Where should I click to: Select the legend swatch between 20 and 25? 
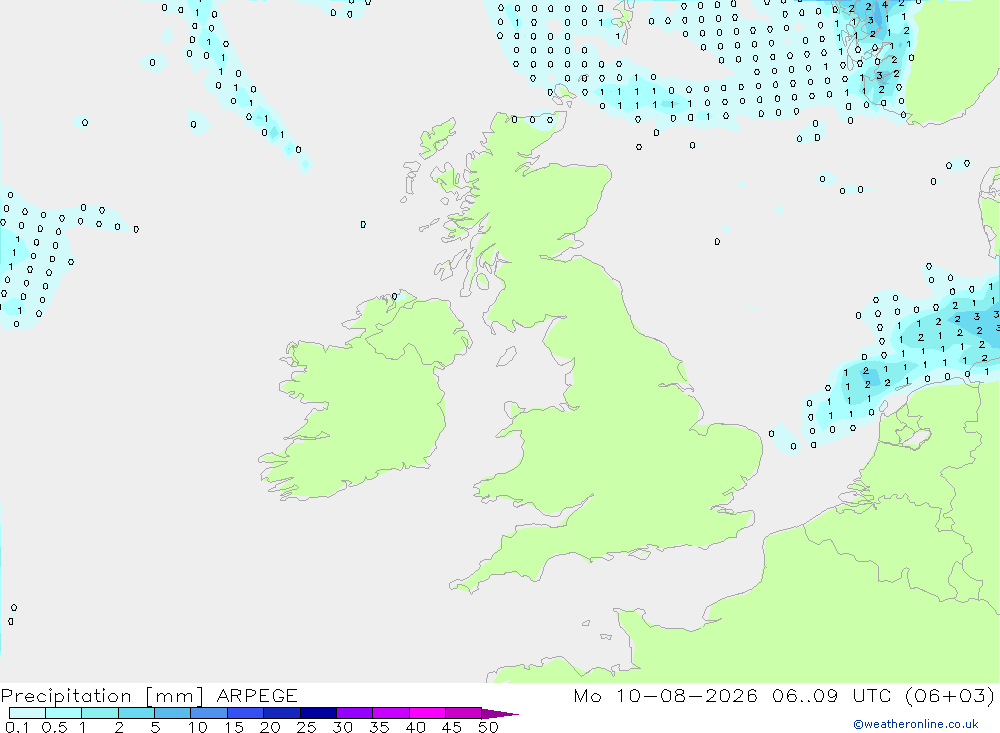point(282,713)
